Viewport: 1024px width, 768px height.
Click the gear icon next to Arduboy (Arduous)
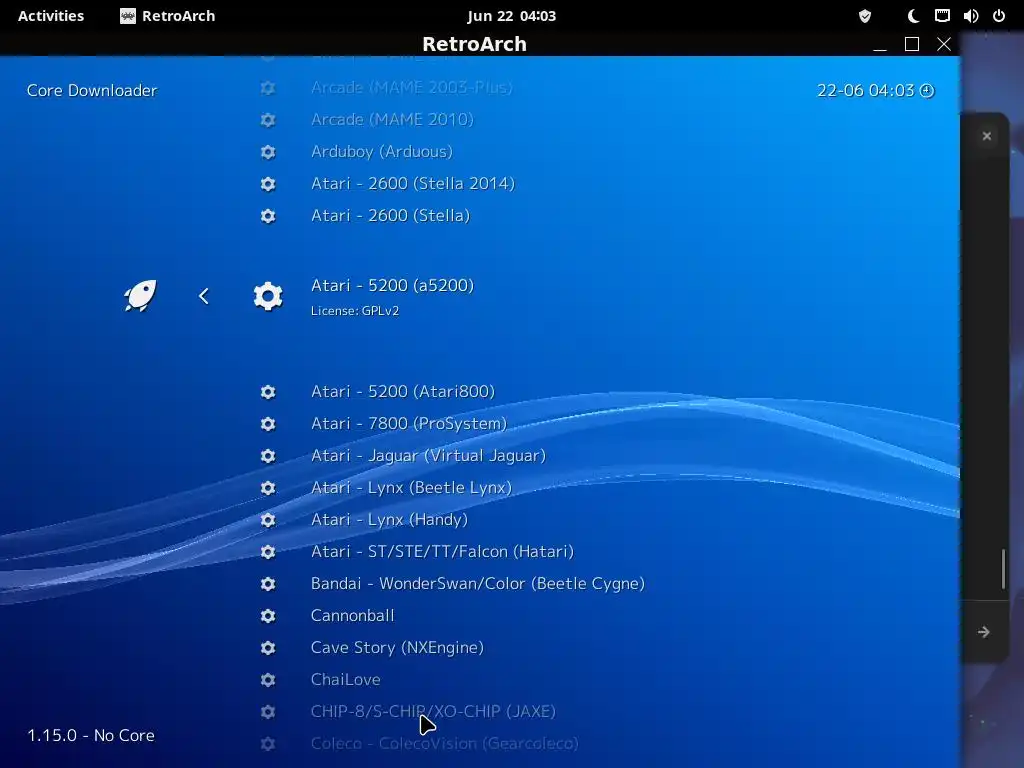click(x=268, y=152)
